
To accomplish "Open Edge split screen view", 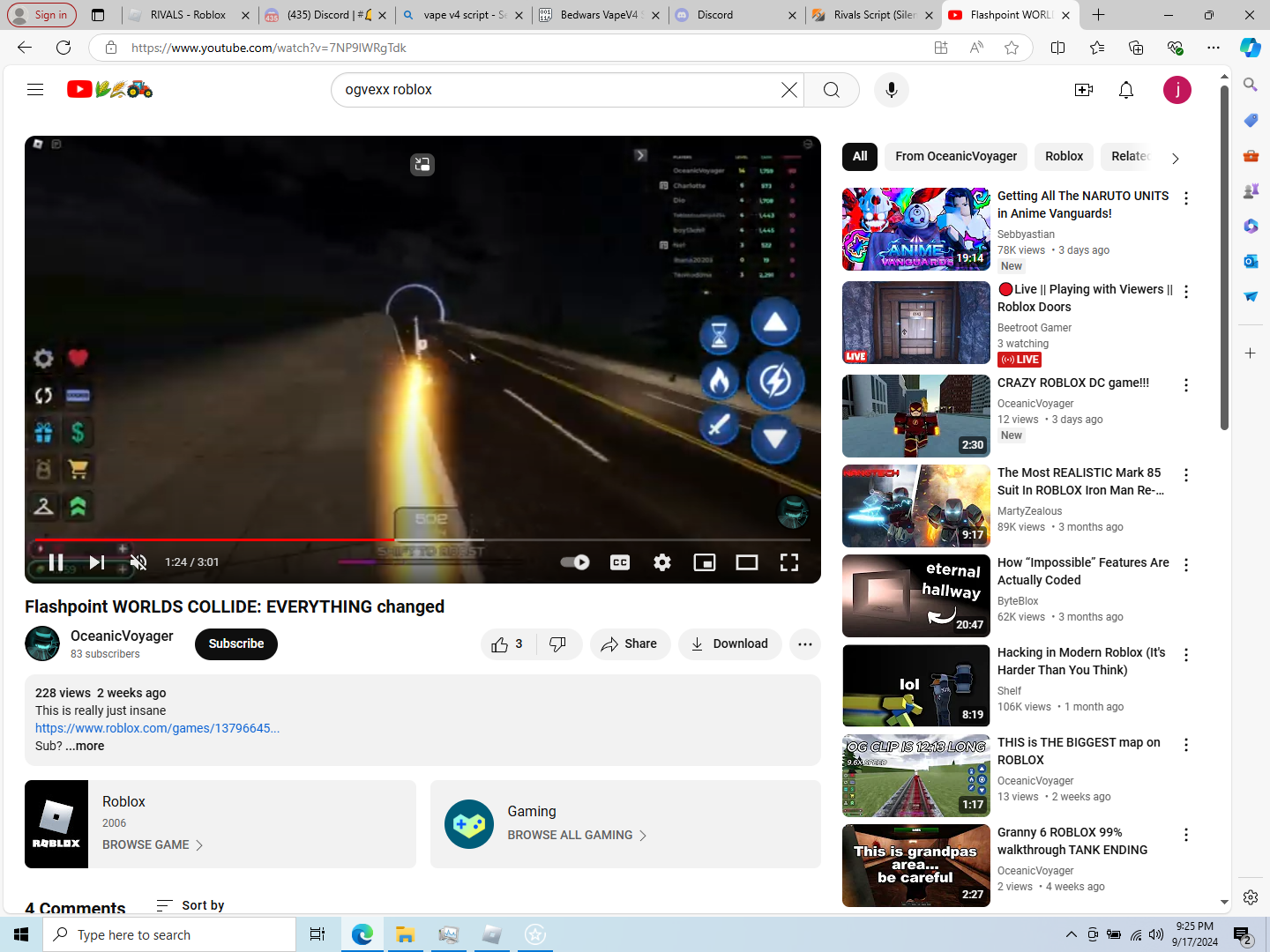I will (1058, 48).
